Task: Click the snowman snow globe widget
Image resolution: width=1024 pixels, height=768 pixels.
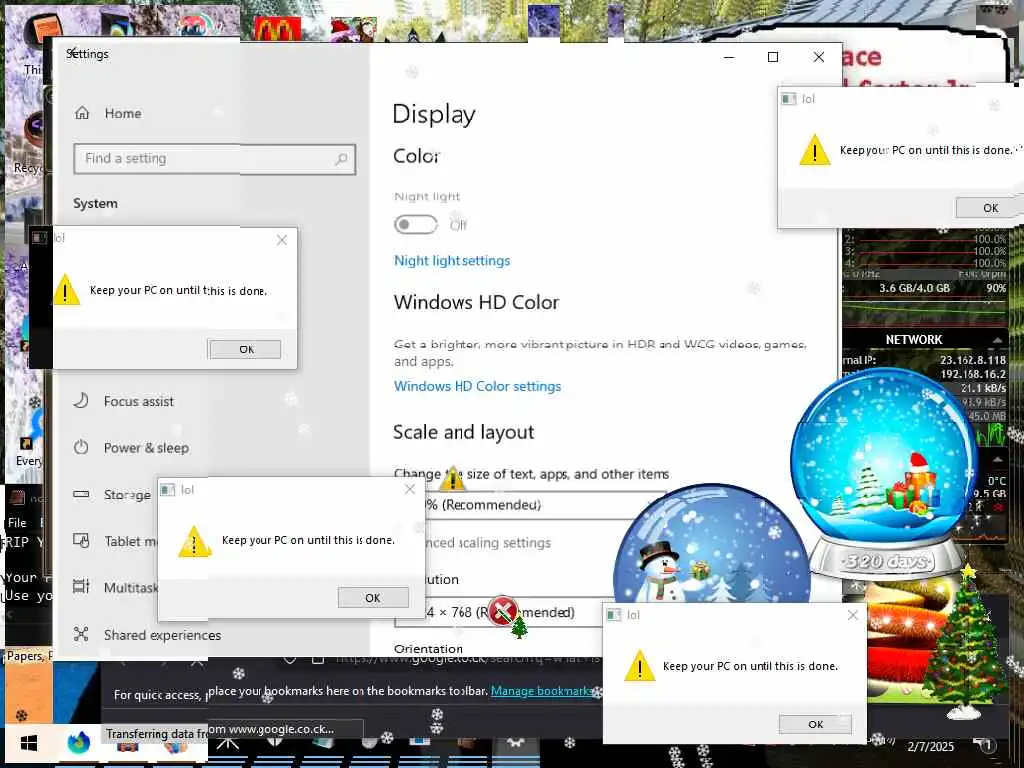Action: (x=711, y=545)
